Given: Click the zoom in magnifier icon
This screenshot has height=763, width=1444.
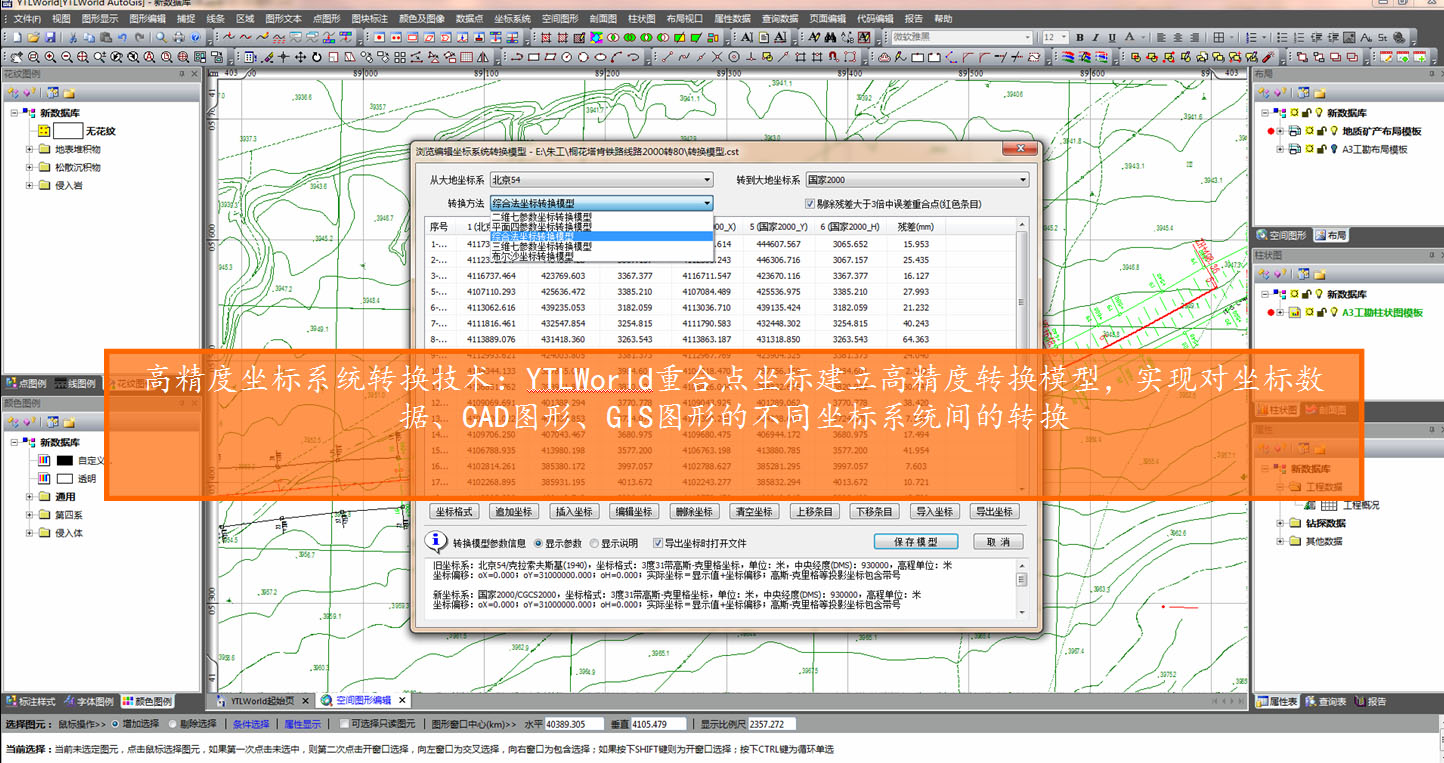Looking at the screenshot, I should tap(50, 57).
